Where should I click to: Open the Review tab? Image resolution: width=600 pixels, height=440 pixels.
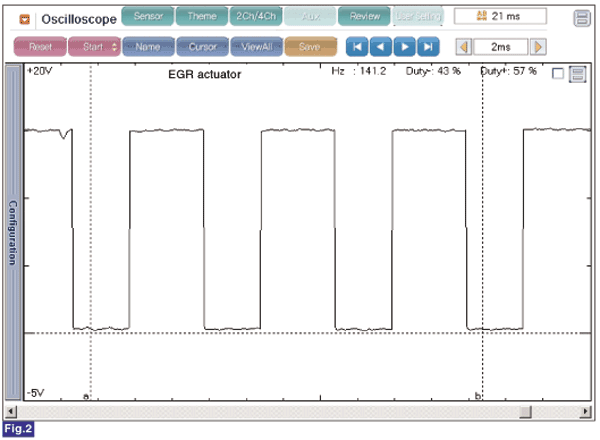click(x=365, y=16)
